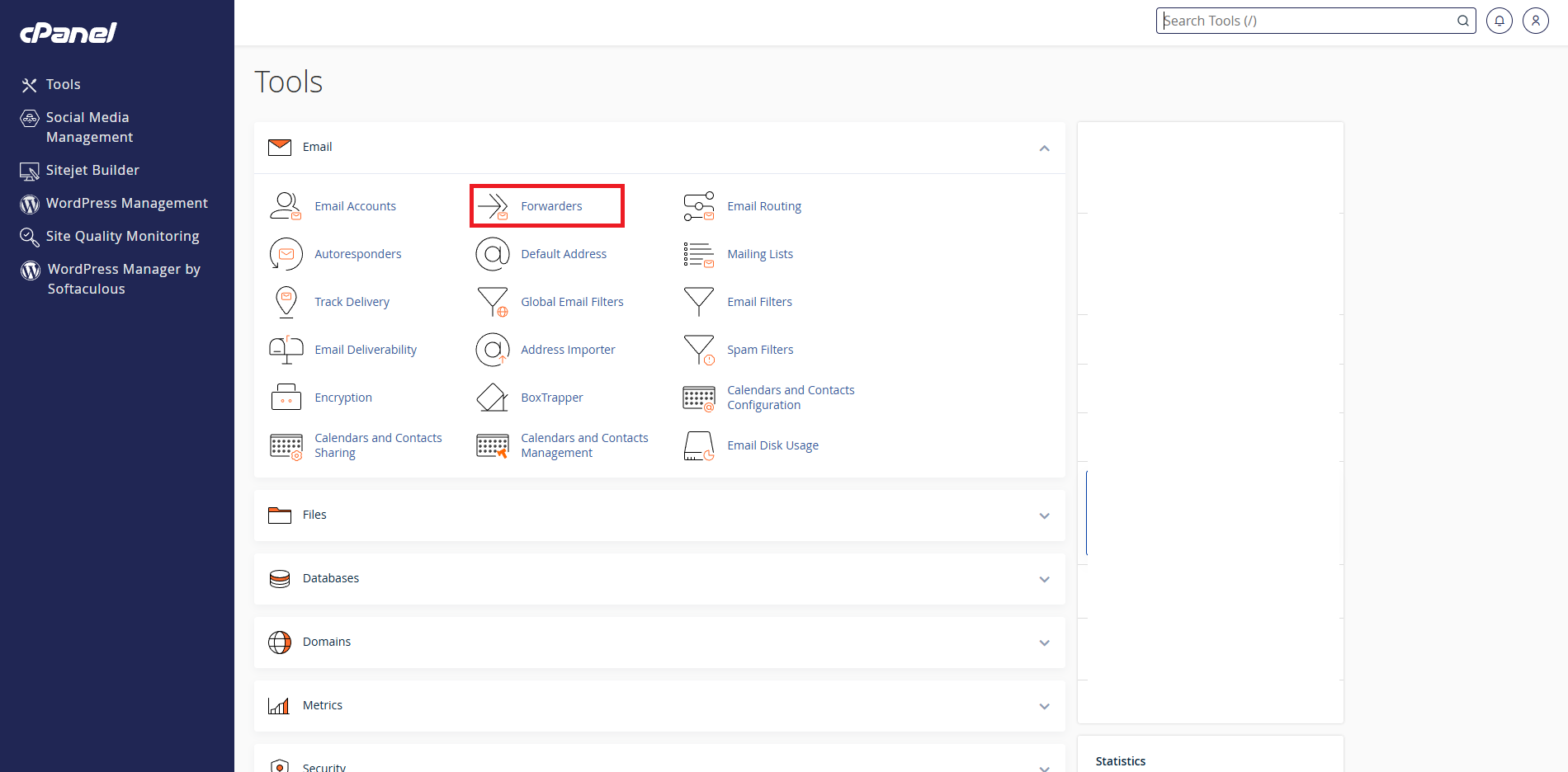Click the Track Delivery link
1568x772 pixels.
point(352,302)
